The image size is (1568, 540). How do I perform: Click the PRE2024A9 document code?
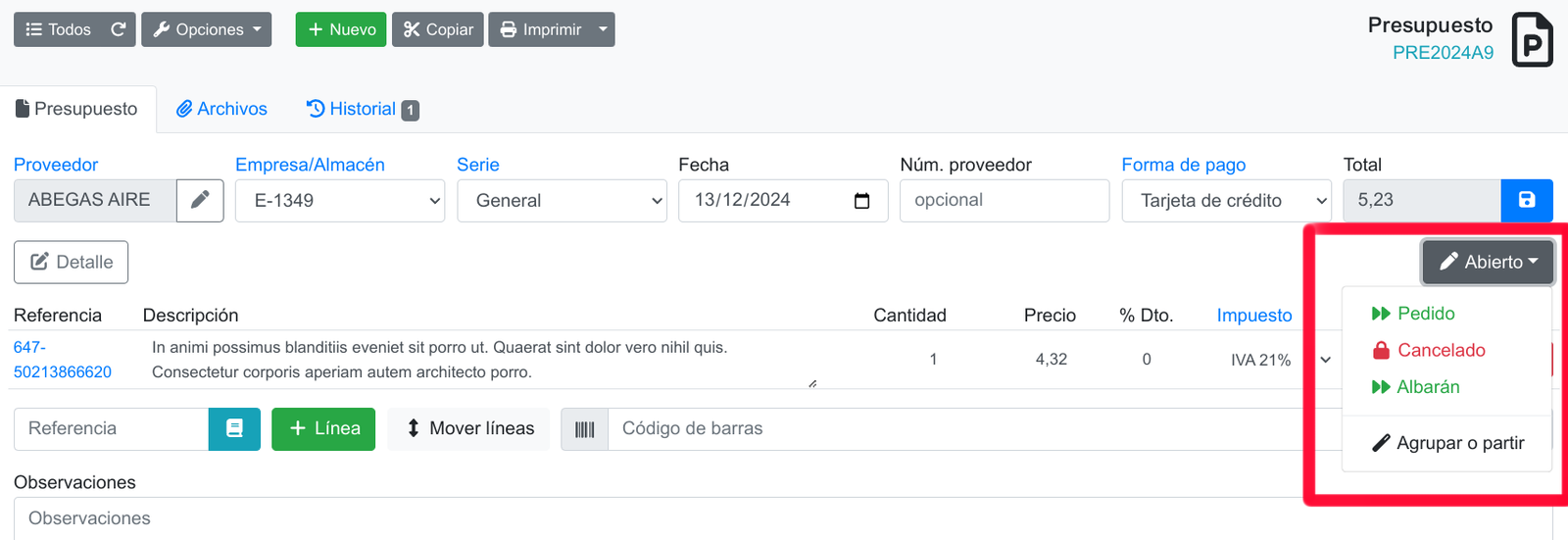pyautogui.click(x=1443, y=53)
